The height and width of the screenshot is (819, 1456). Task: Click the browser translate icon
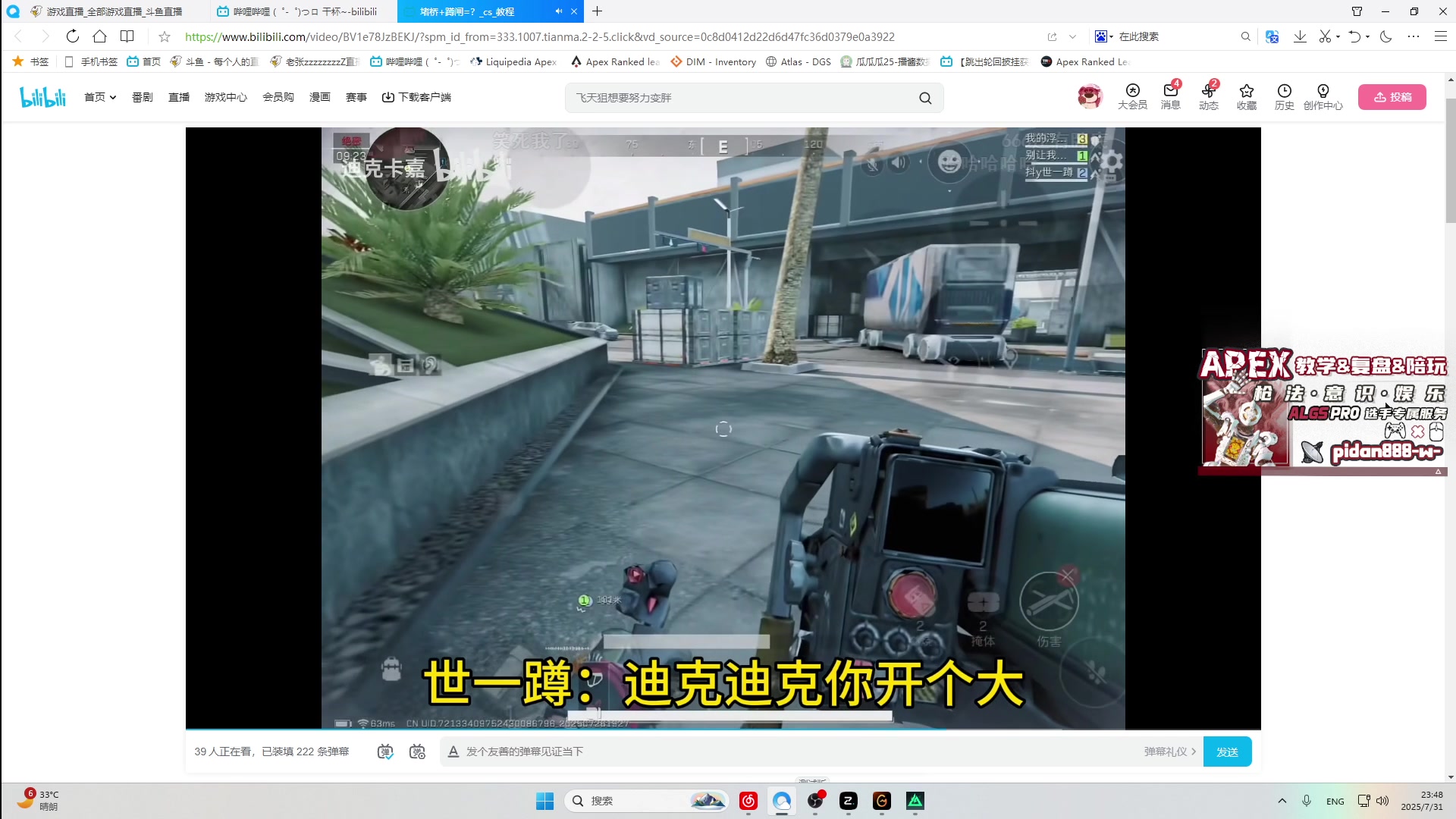coord(1272,36)
